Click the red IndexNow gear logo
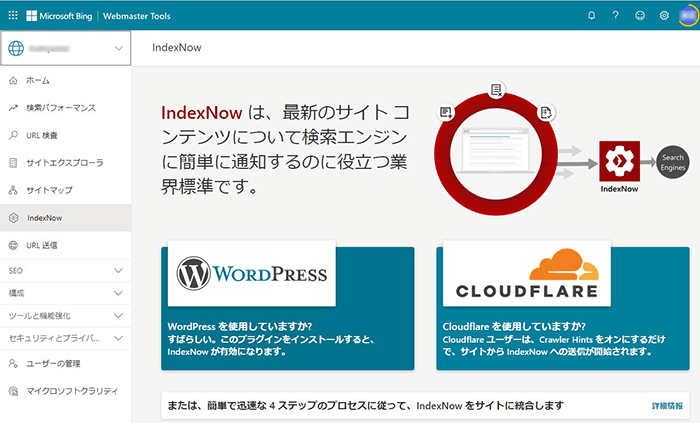Viewport: 700px width, 423px height. pyautogui.click(x=620, y=161)
